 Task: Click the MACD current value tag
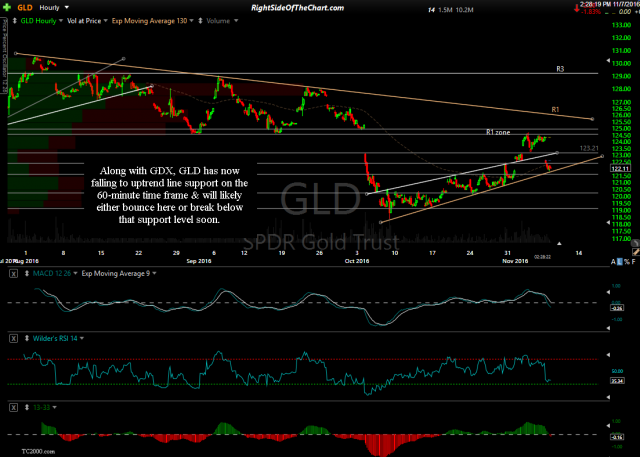click(x=616, y=308)
